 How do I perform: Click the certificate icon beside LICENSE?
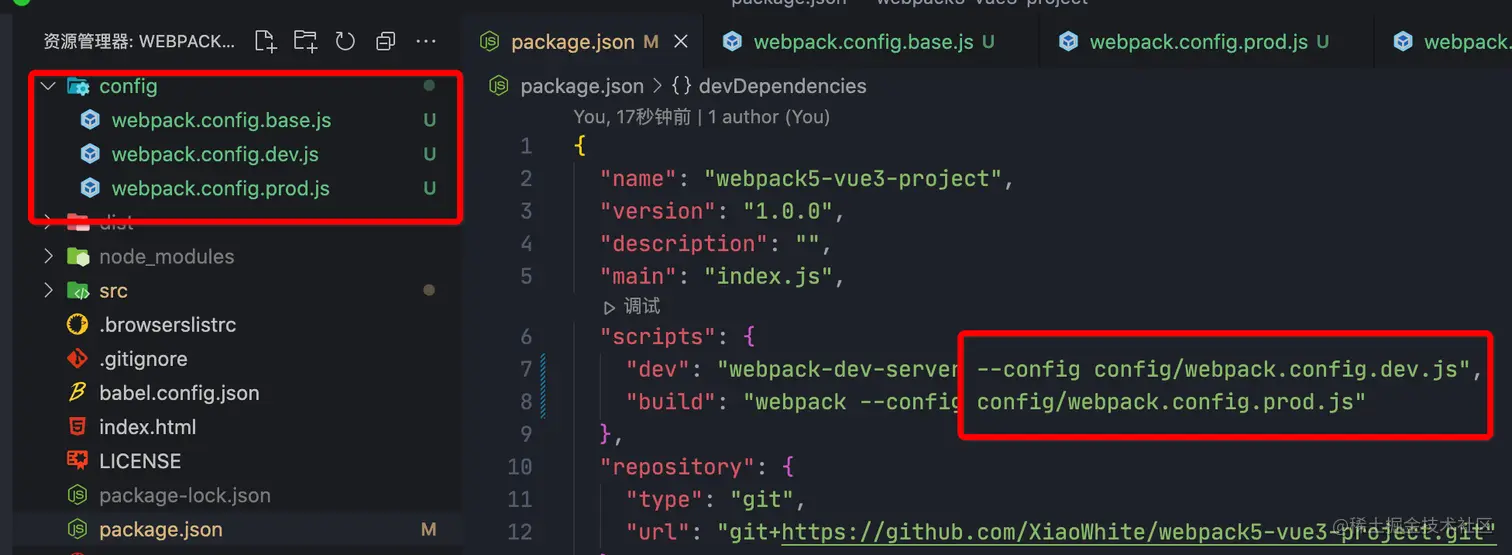77,461
